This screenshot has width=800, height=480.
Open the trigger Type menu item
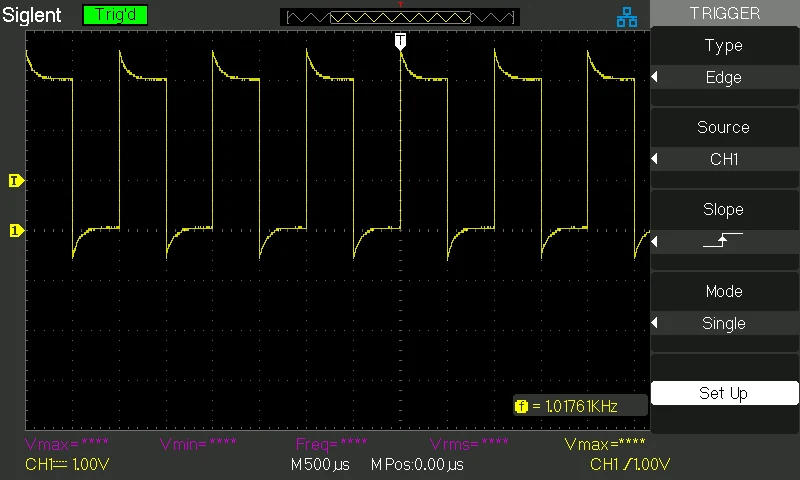(x=724, y=46)
